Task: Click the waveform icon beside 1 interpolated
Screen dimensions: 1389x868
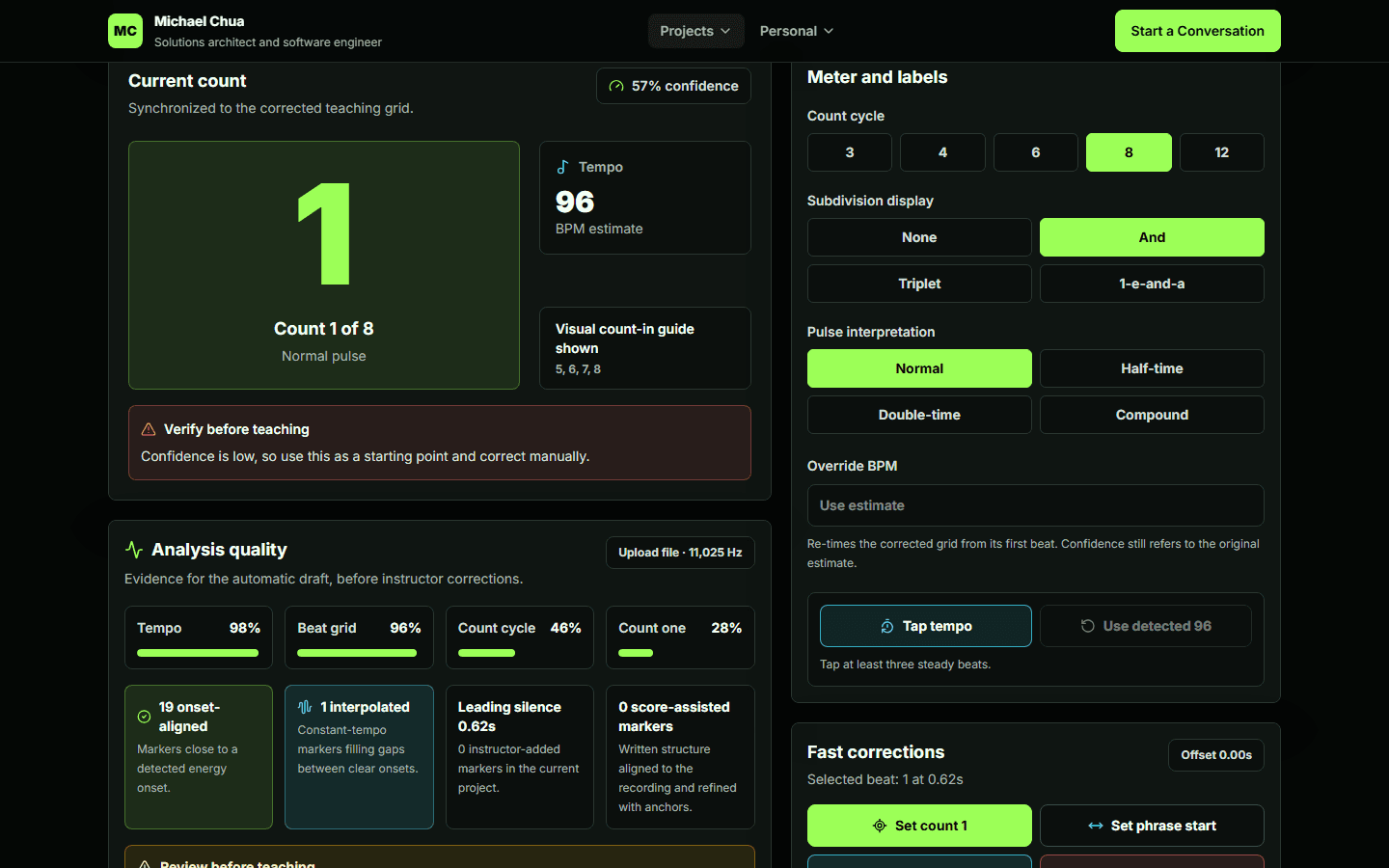Action: coord(305,707)
